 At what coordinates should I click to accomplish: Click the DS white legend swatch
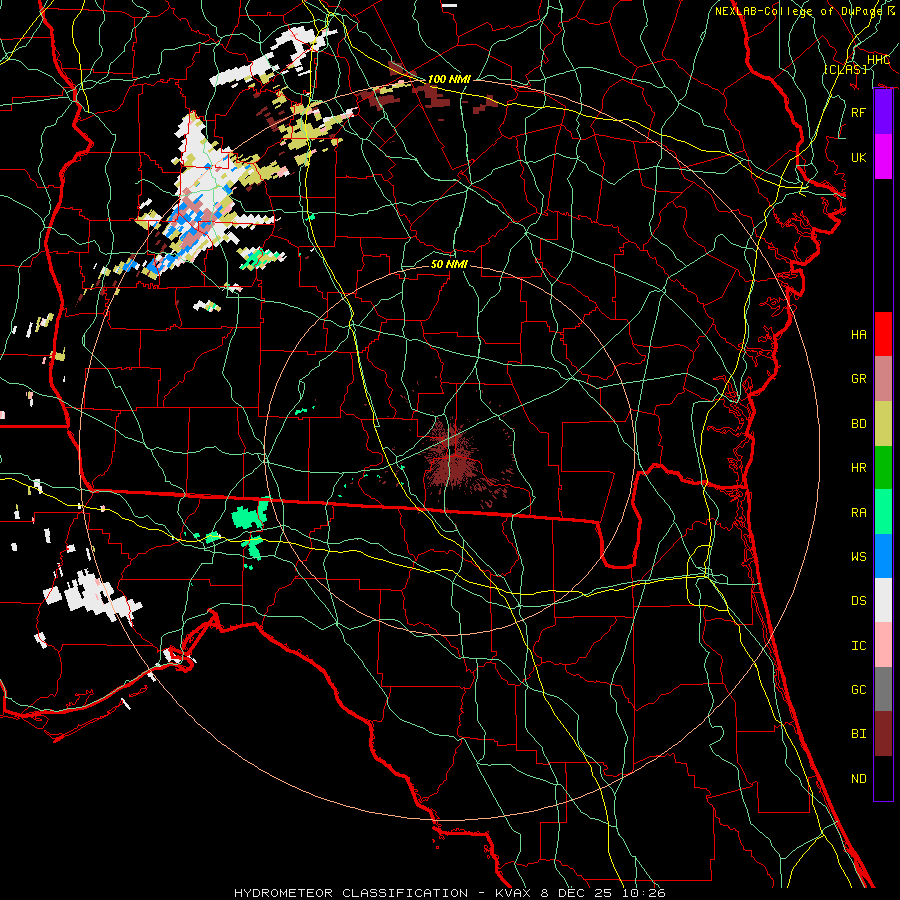point(883,600)
